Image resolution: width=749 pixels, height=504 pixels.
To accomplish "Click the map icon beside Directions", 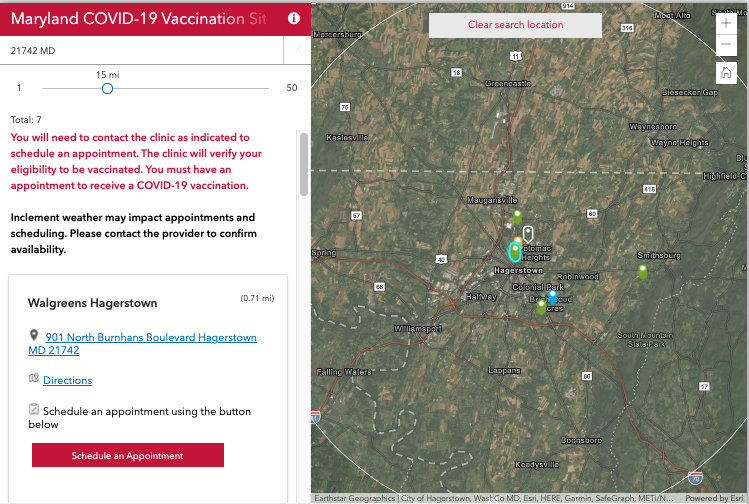I will (x=33, y=378).
